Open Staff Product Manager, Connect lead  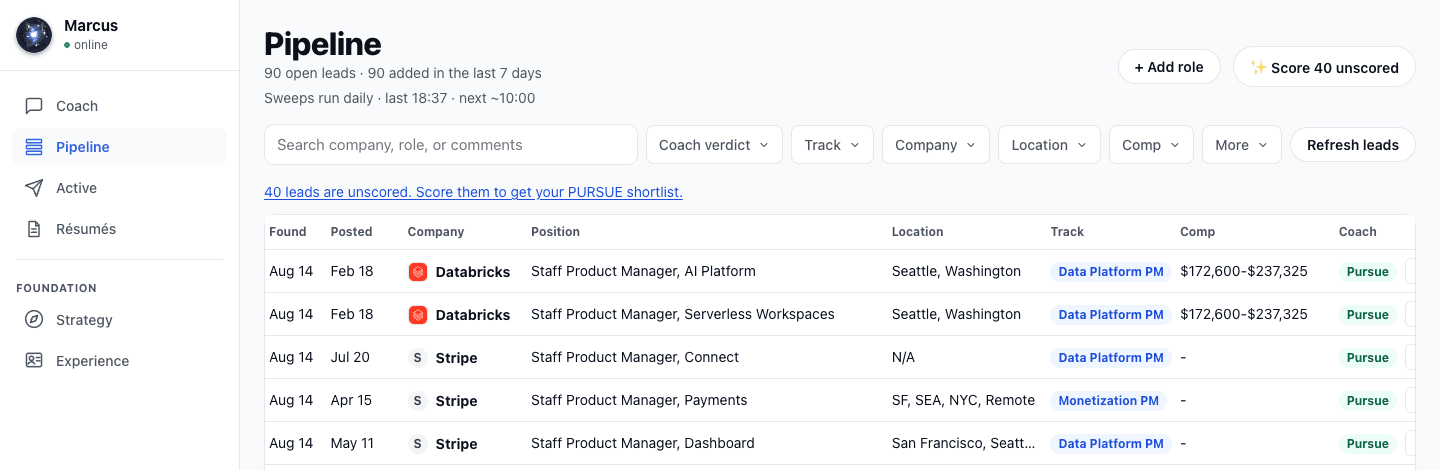coord(635,357)
